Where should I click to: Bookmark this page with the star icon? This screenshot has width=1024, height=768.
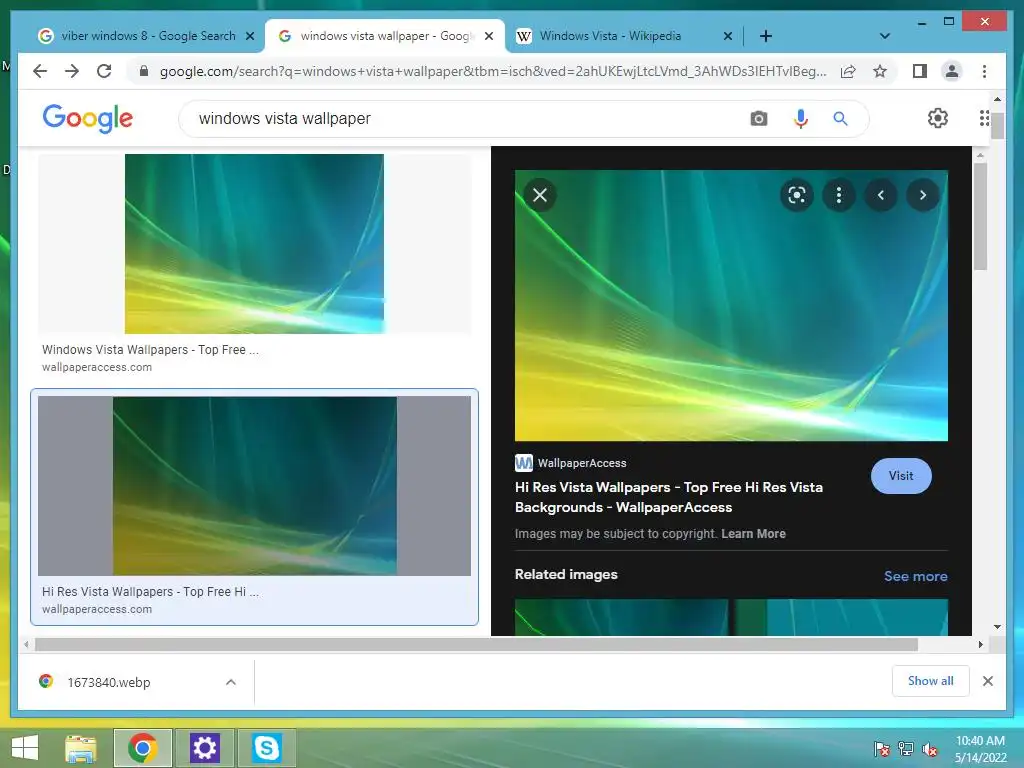click(x=880, y=71)
